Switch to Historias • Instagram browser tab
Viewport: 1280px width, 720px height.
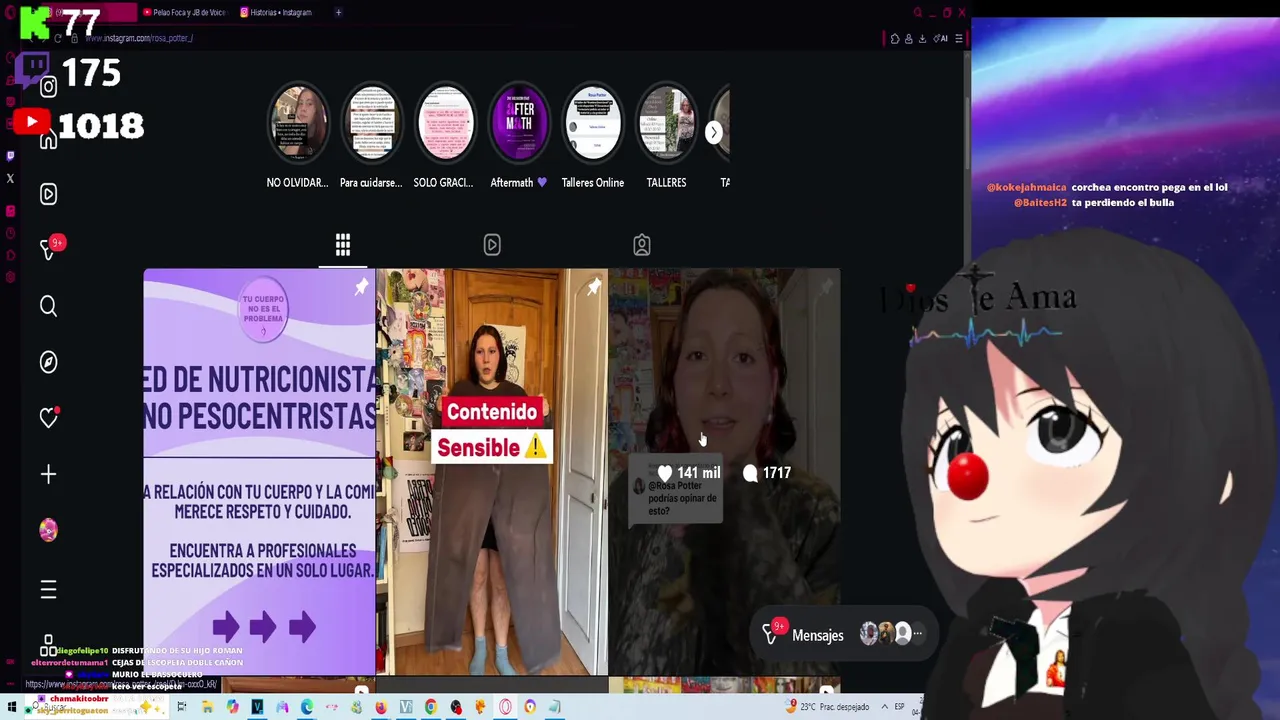(x=276, y=12)
